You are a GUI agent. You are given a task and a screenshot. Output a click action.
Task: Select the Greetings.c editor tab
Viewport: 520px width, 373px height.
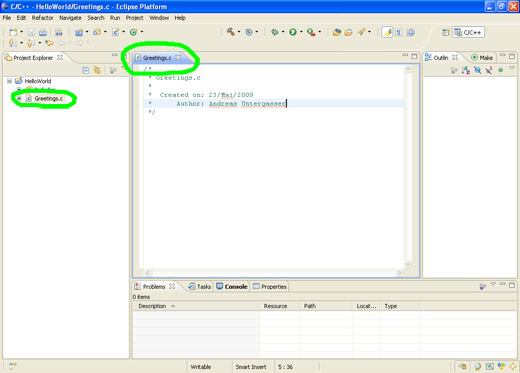point(157,58)
